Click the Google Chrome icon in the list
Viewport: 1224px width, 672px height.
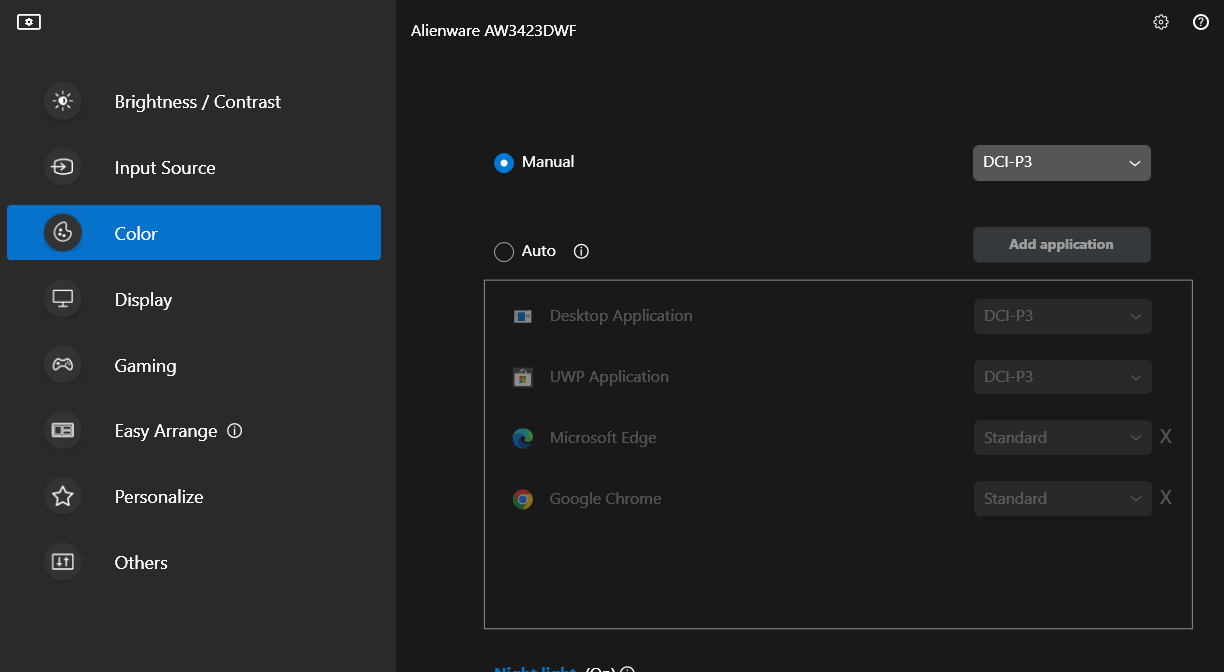point(522,499)
